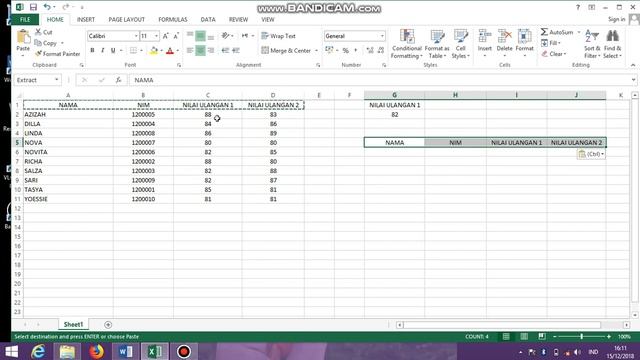
Task: Click the Paste clipboard icon
Action: [23, 37]
